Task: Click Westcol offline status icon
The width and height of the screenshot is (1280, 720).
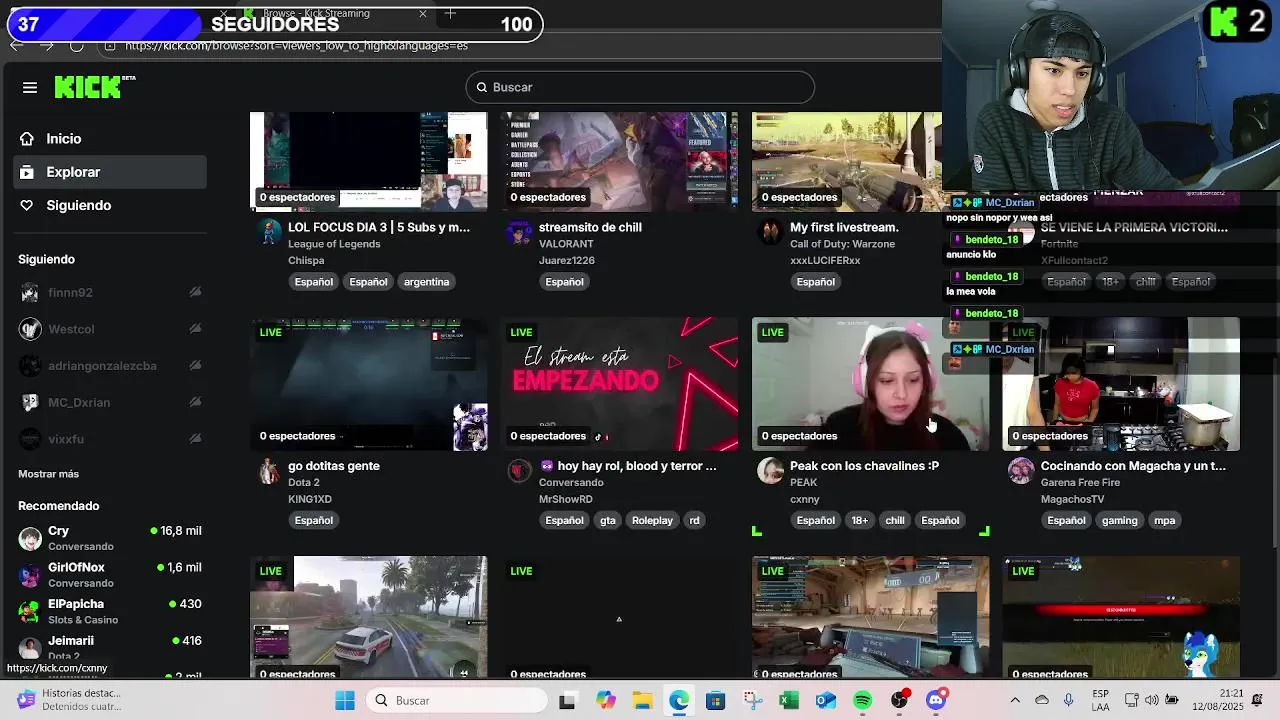Action: (x=195, y=329)
